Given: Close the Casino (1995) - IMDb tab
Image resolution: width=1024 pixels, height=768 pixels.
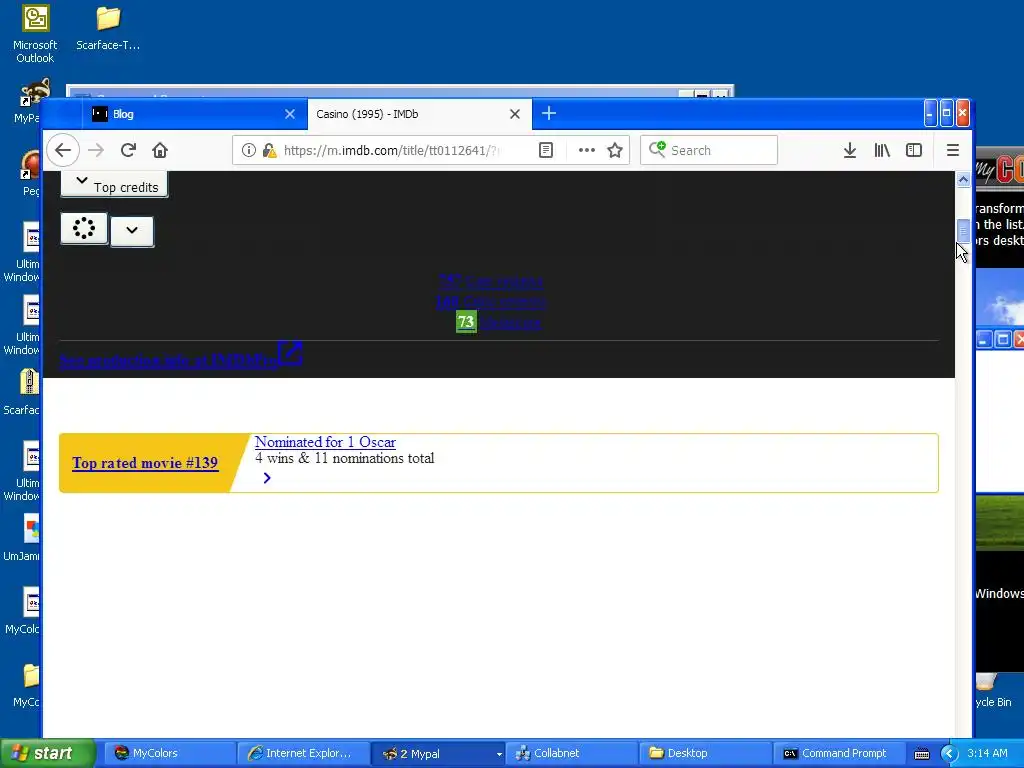Looking at the screenshot, I should pos(515,114).
